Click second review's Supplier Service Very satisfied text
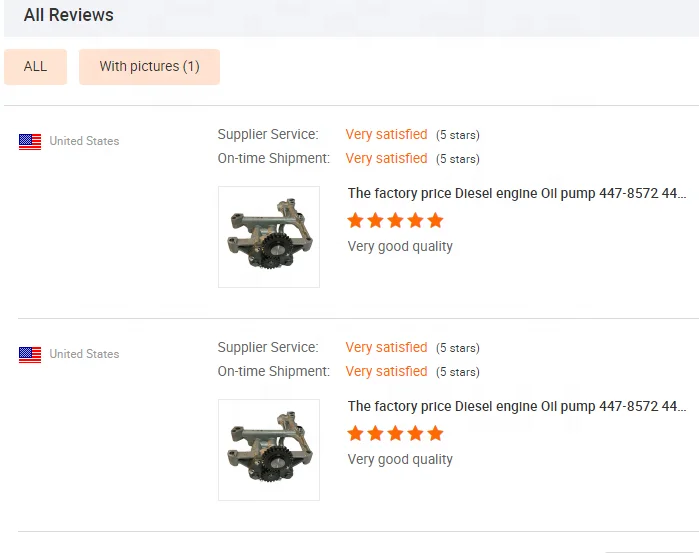 pos(387,348)
